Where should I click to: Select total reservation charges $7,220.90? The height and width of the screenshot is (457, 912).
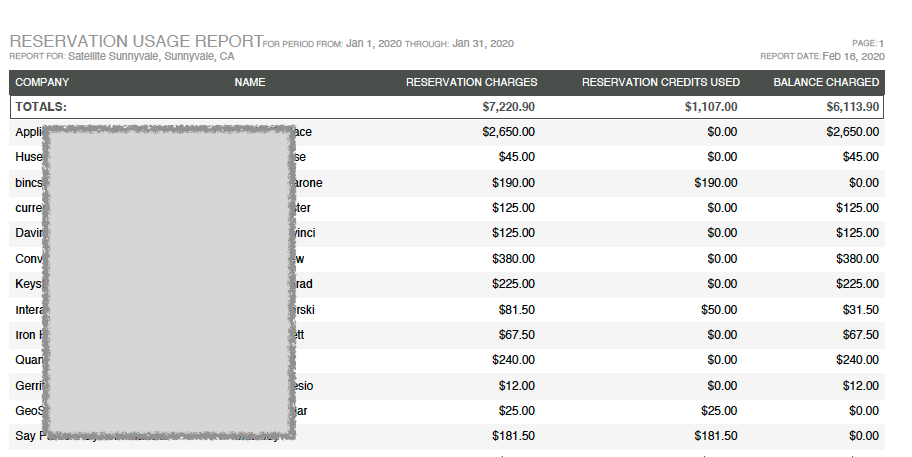(x=508, y=107)
